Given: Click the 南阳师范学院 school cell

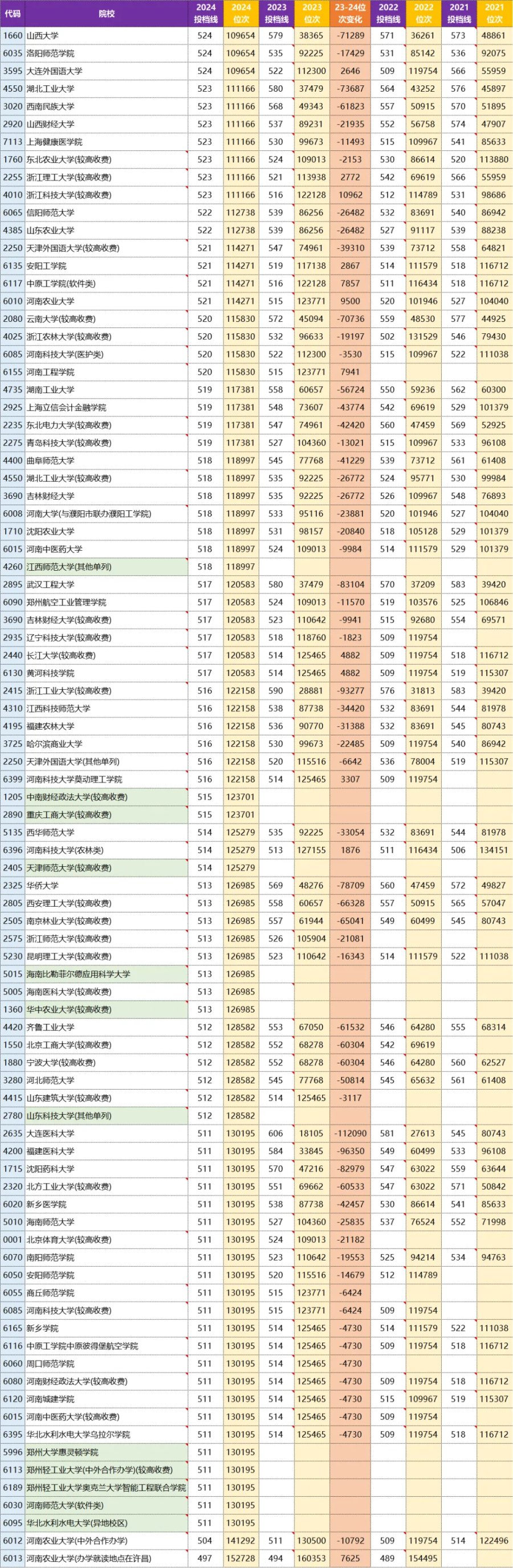Looking at the screenshot, I should pyautogui.click(x=106, y=1257).
